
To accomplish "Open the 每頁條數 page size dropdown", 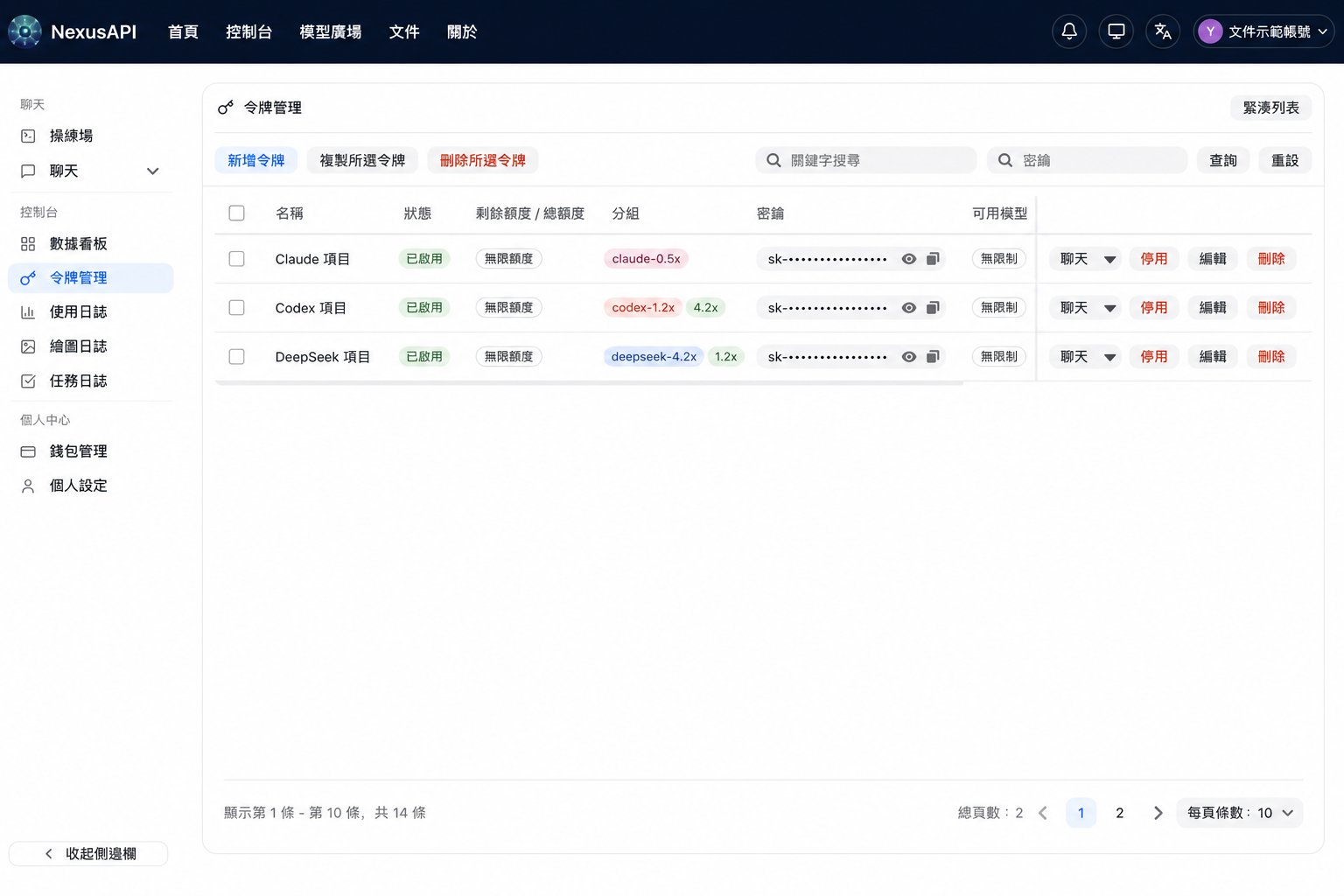I will click(1240, 813).
